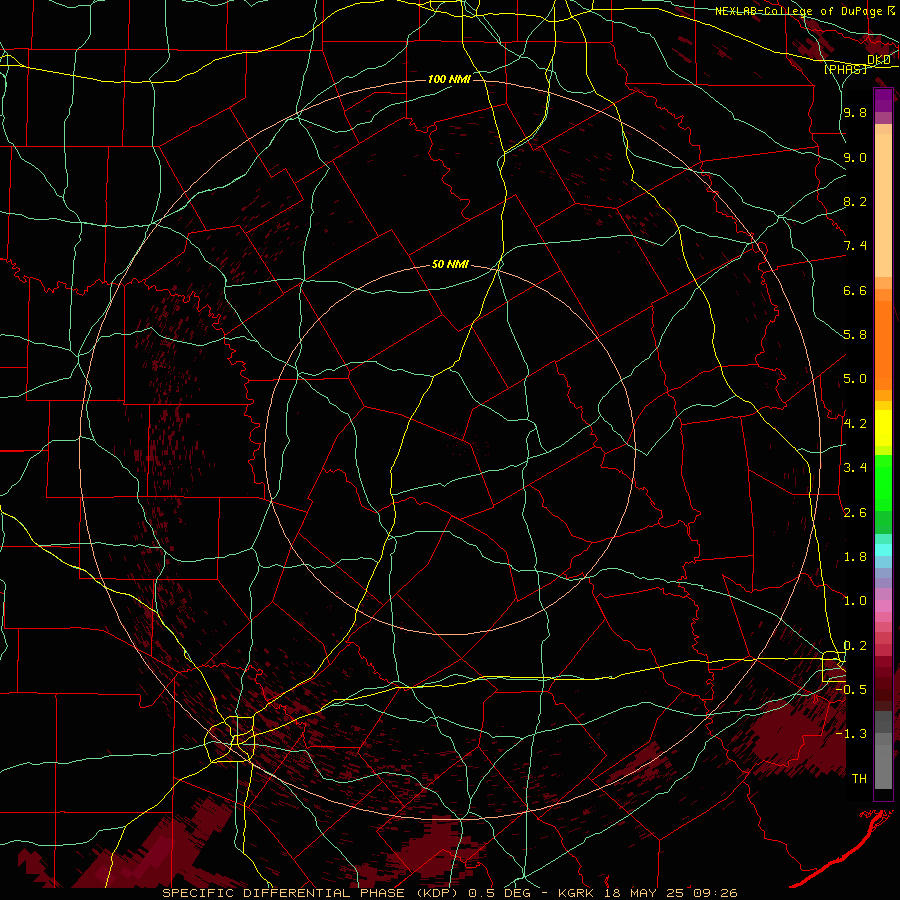Click the peach swatch on the color bar
900x900 pixels.
pos(883,205)
